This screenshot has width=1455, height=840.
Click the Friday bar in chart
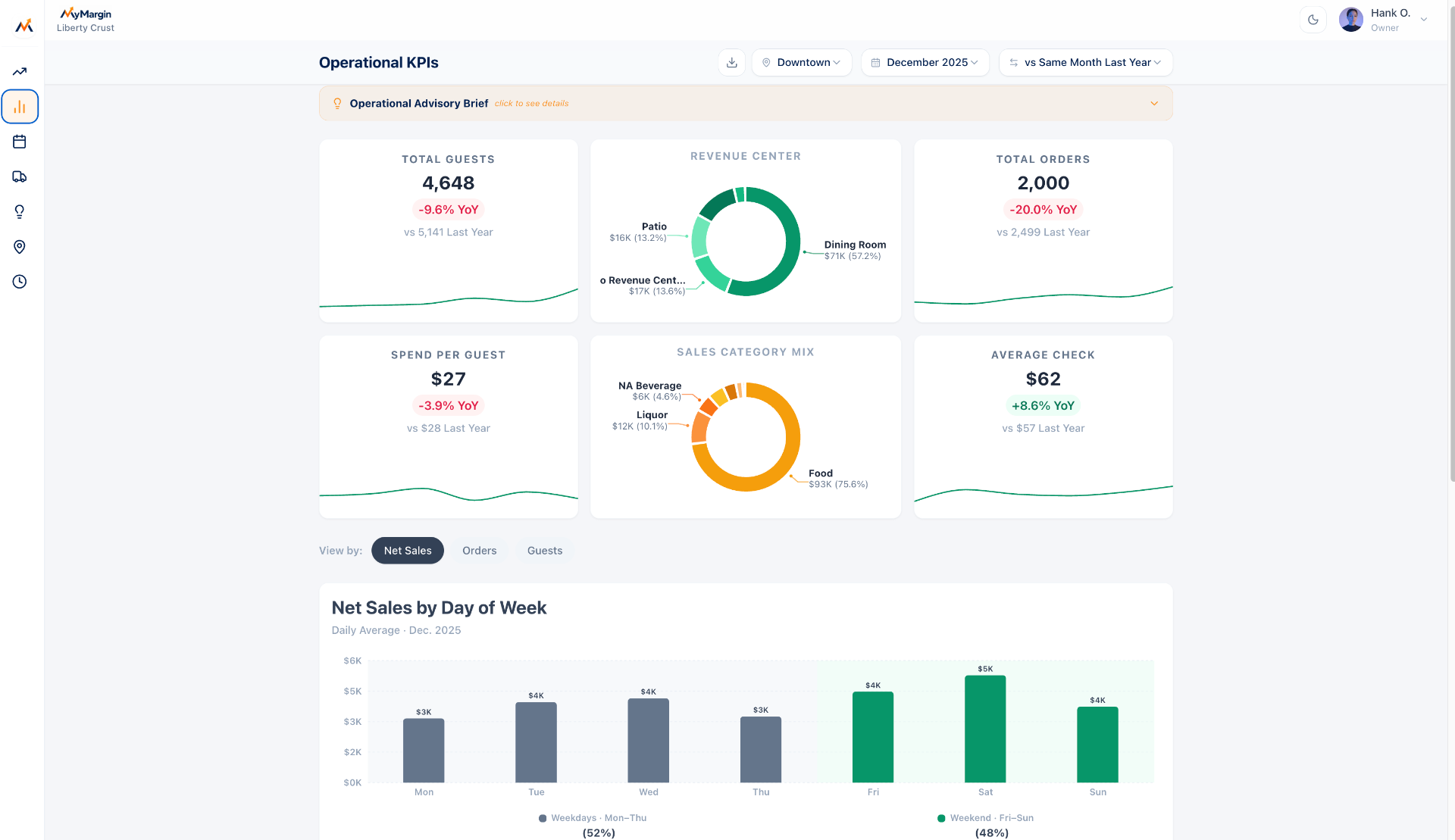pos(873,737)
